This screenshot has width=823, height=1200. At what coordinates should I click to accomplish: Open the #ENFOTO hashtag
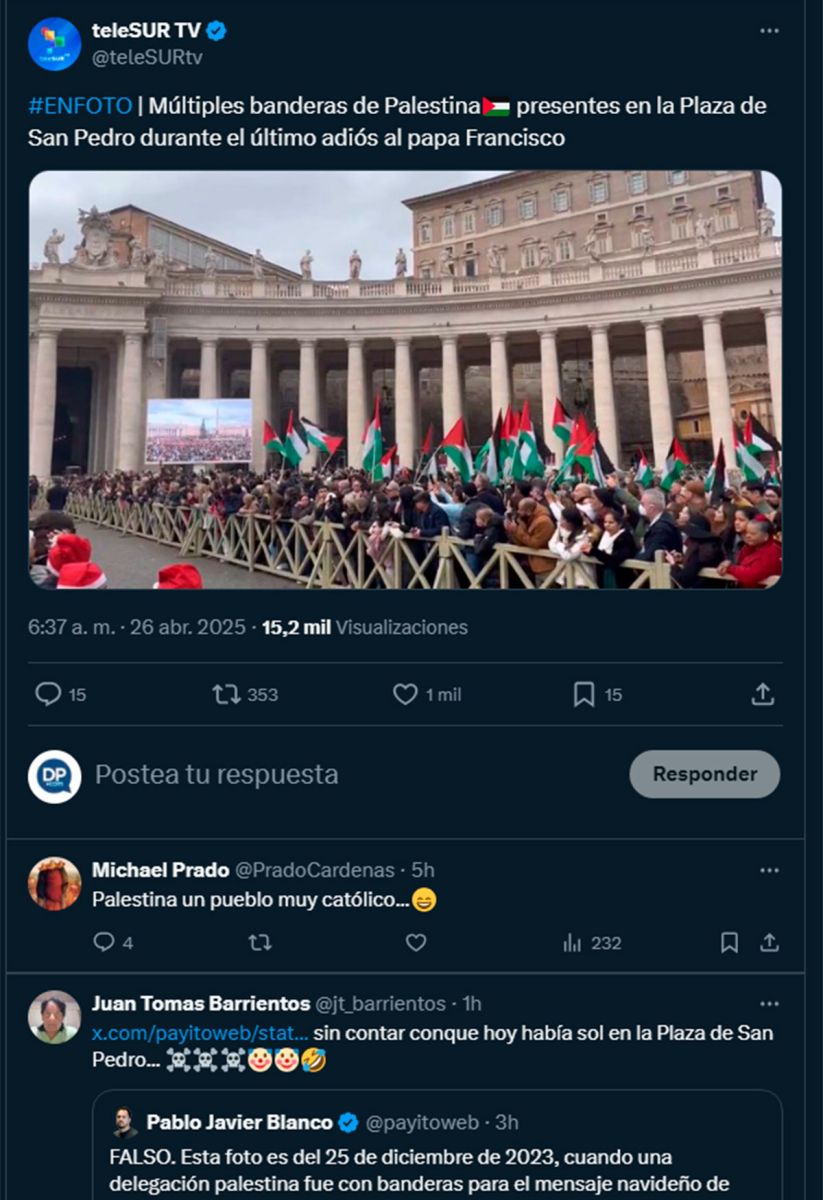click(80, 106)
